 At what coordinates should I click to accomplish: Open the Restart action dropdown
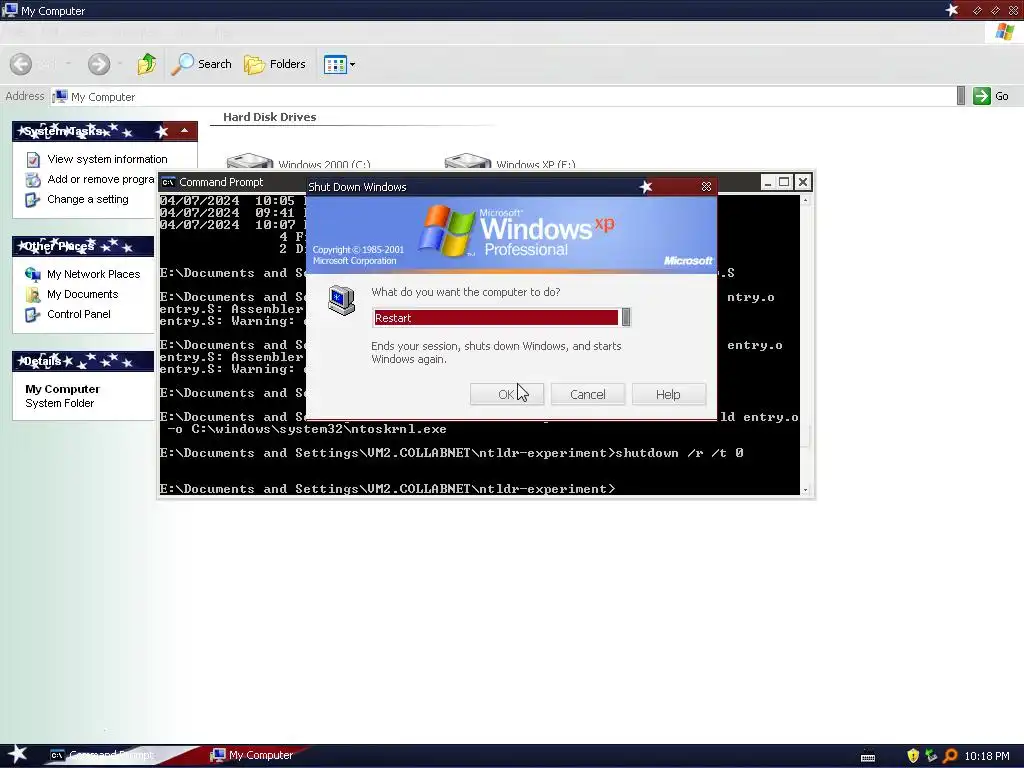(626, 317)
